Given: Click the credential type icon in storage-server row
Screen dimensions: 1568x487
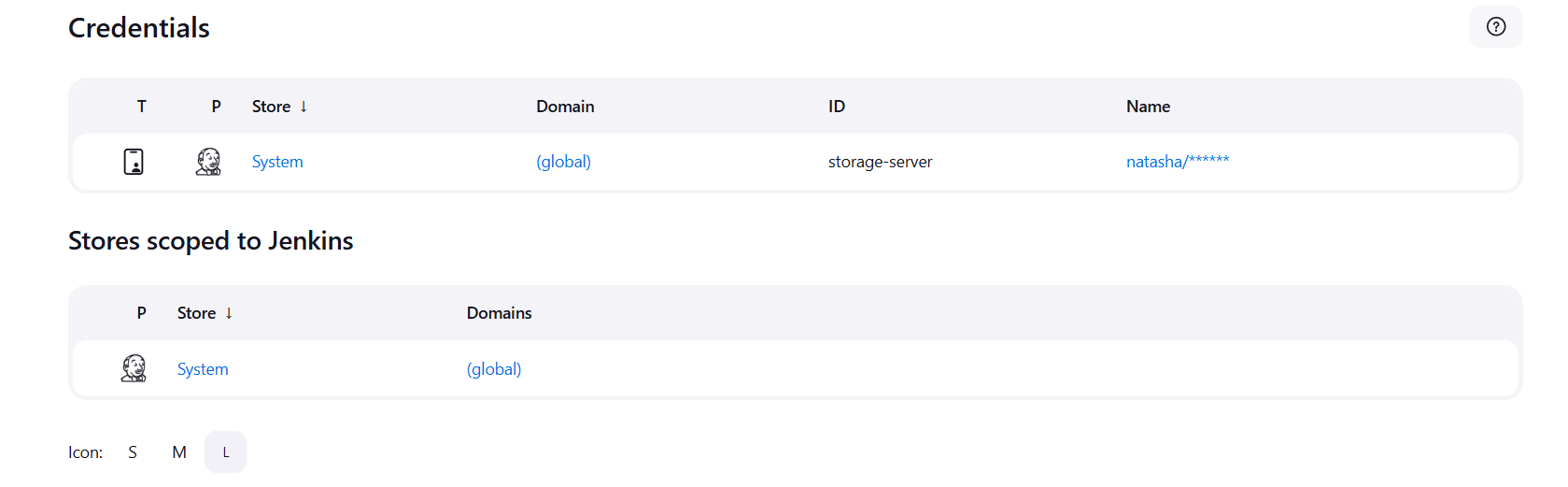Looking at the screenshot, I should (x=134, y=162).
